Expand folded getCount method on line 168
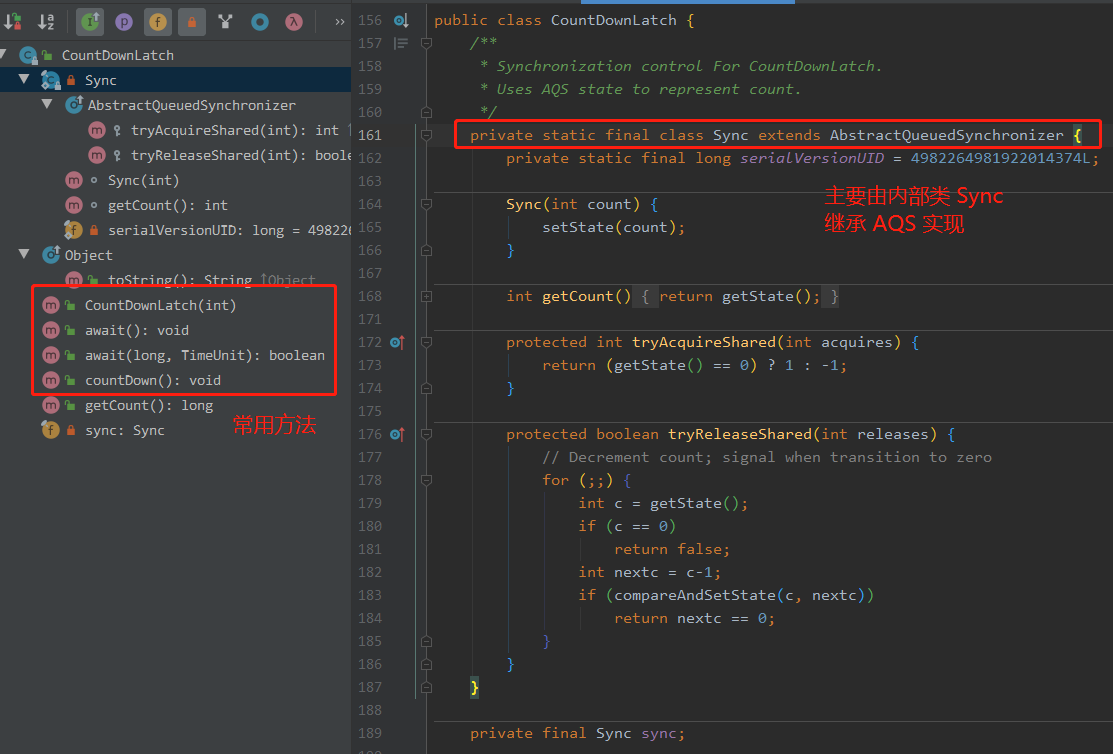 (427, 296)
